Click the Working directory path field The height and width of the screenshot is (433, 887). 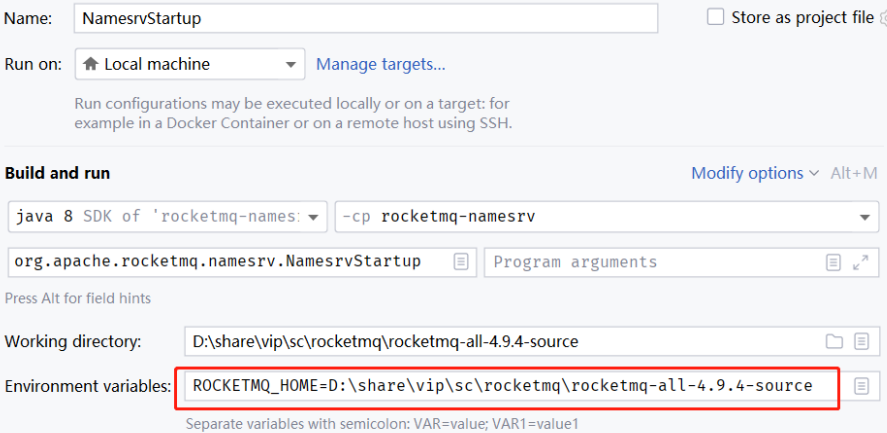[x=500, y=341]
